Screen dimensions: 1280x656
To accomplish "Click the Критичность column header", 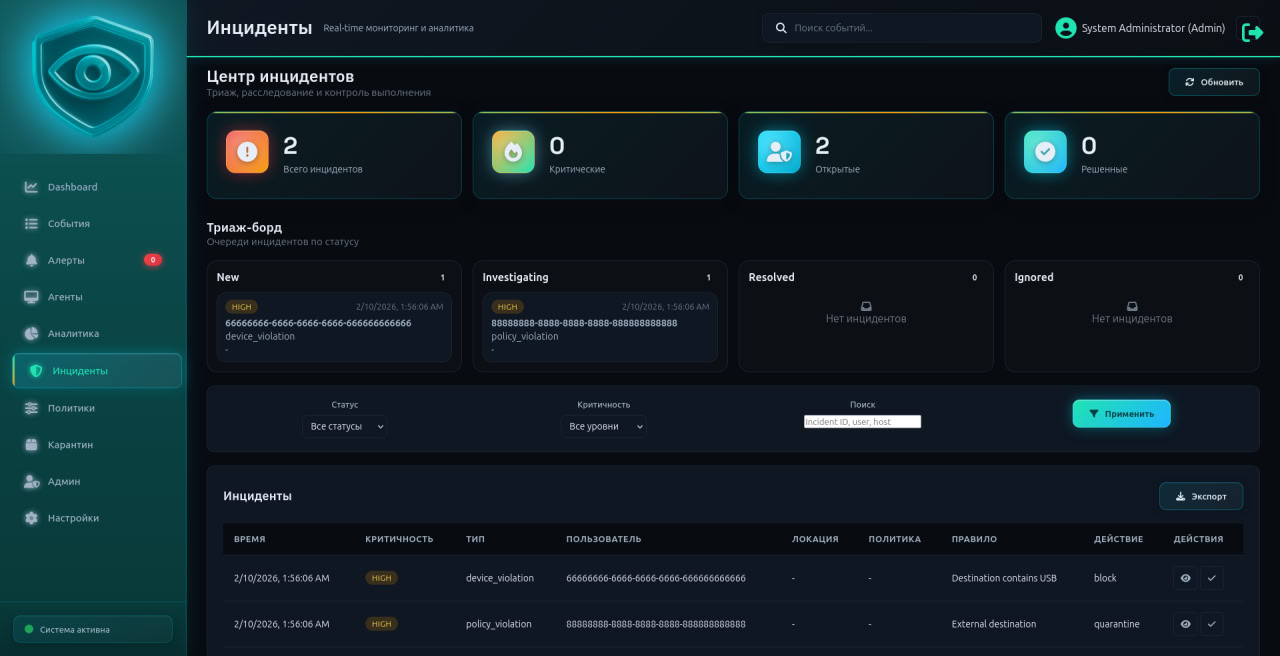I will [x=399, y=539].
